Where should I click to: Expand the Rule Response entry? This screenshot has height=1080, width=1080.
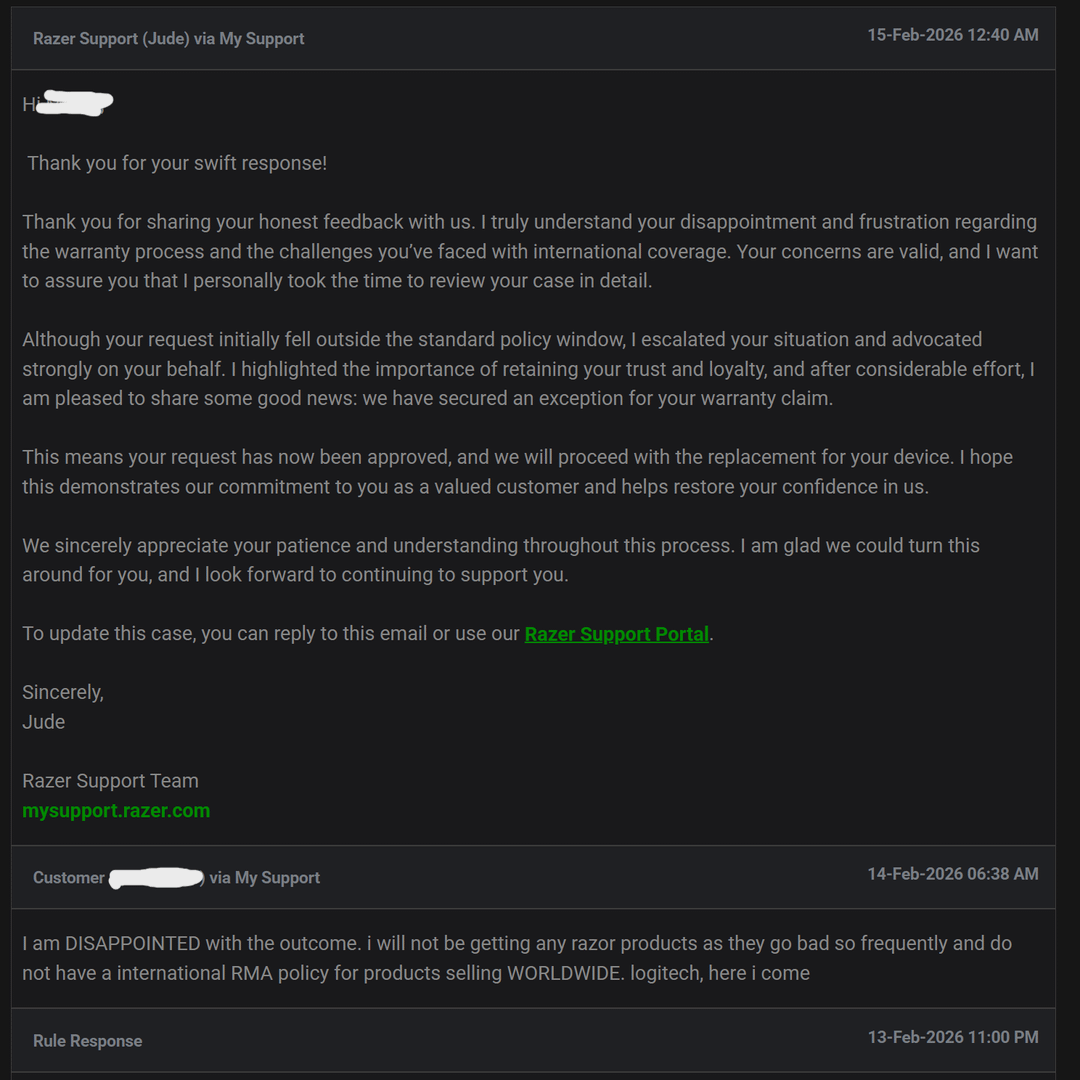point(533,1040)
